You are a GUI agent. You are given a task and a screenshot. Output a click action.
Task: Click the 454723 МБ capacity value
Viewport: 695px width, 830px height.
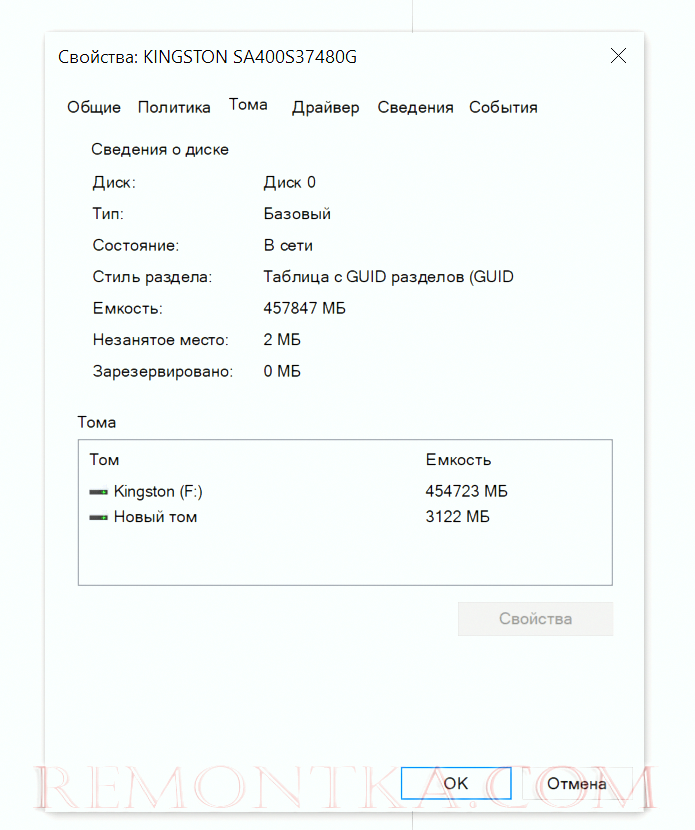click(x=466, y=491)
